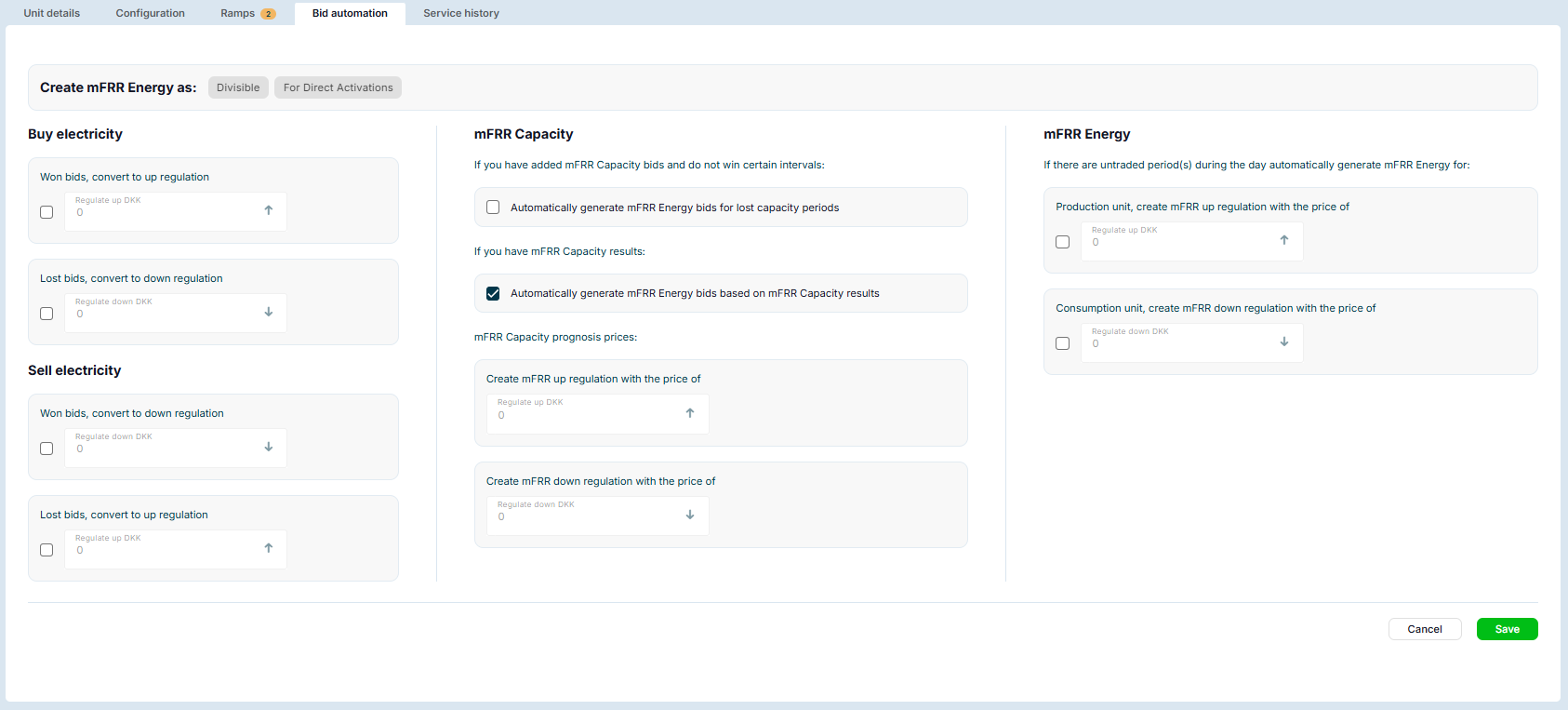Click up arrow in Sell electricity lost bids field
Screen dimensions: 1568x710
[x=269, y=548]
